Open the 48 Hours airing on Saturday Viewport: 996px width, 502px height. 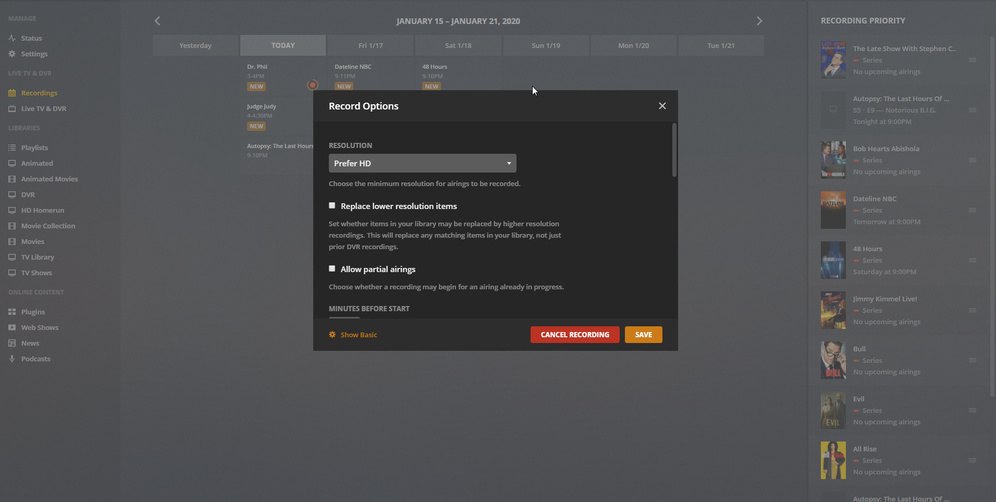(456, 77)
